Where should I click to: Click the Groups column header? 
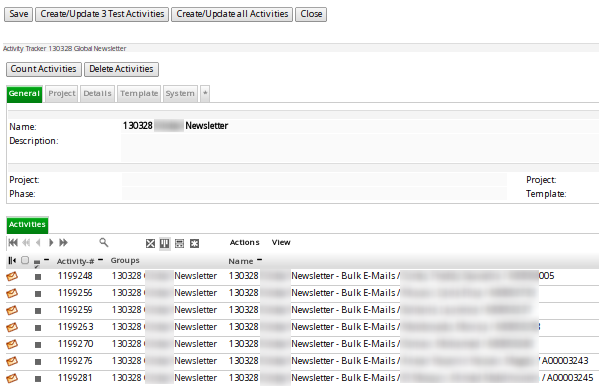[x=125, y=260]
